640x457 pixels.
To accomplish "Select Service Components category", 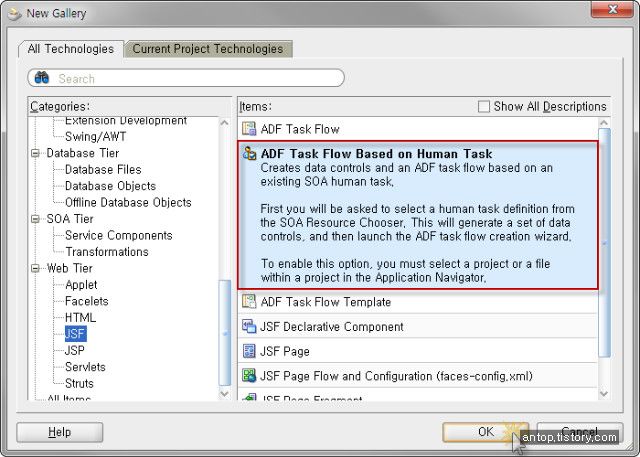I will 119,235.
